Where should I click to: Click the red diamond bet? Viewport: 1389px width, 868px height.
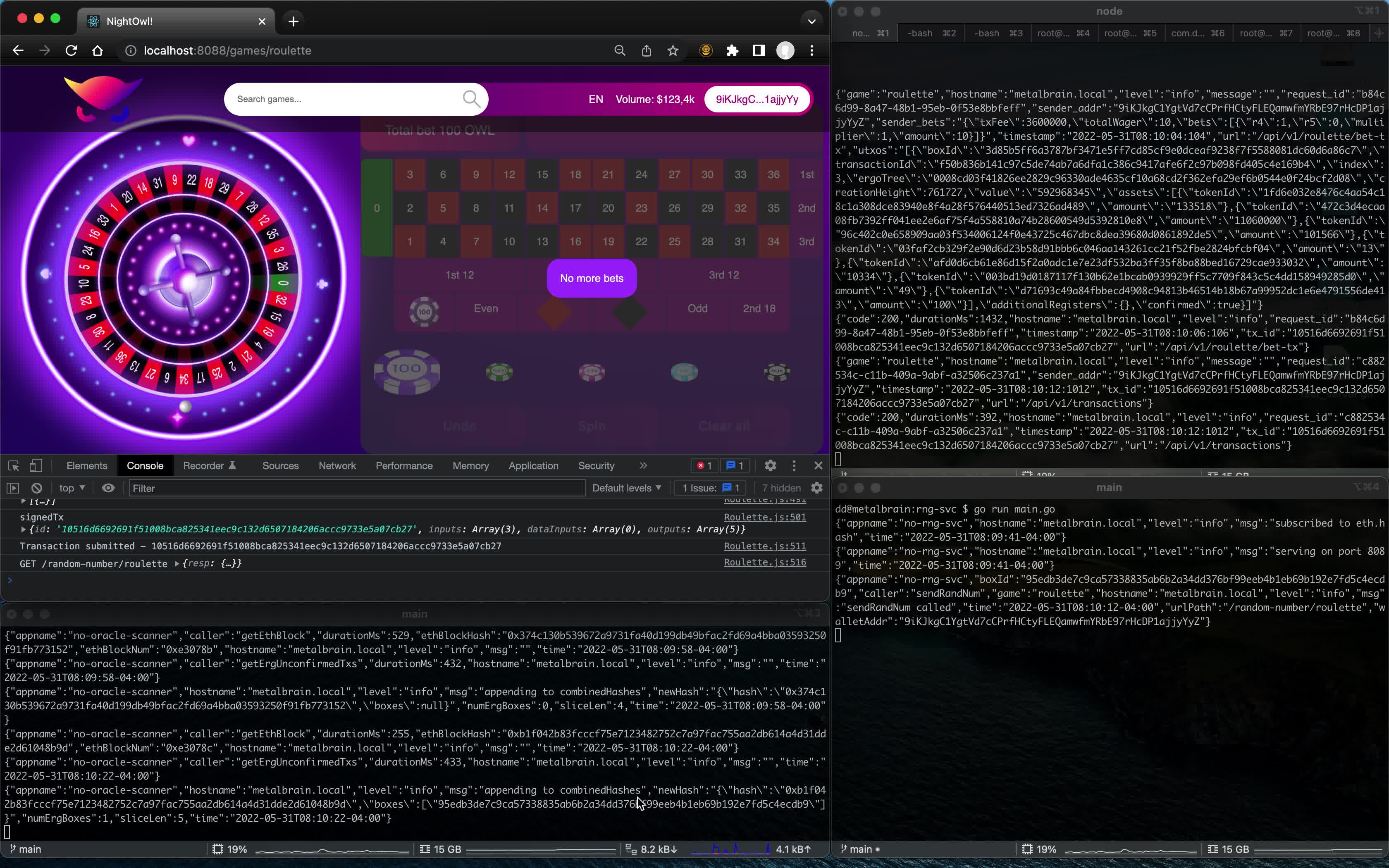(x=554, y=312)
